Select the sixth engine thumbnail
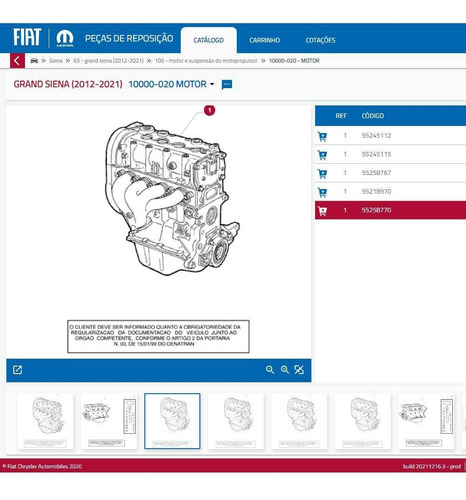Viewport: 466px width, 500px height. pyautogui.click(x=362, y=421)
